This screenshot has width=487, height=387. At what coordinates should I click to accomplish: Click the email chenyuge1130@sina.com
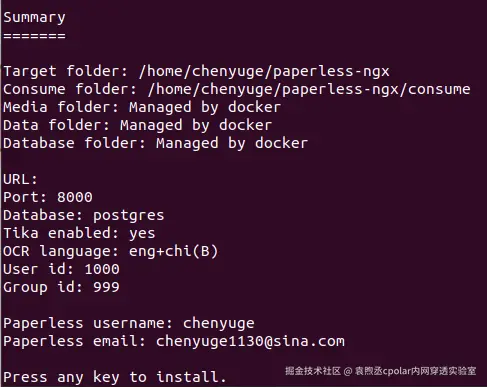pyautogui.click(x=250, y=341)
